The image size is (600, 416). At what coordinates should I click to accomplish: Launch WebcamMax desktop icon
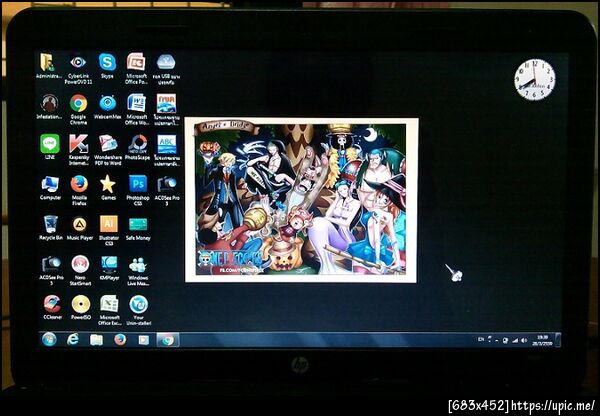point(108,106)
